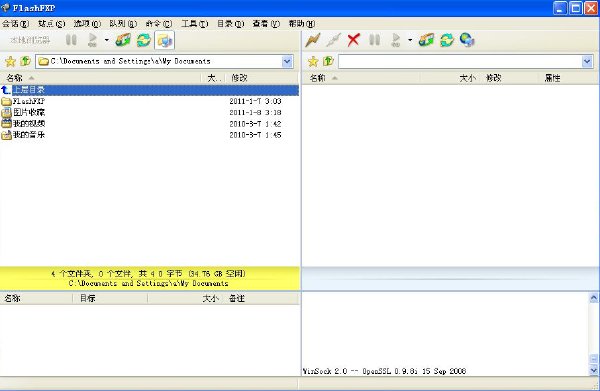
Task: Click the date 2010-3-7 1:45 cell
Action: 255,135
